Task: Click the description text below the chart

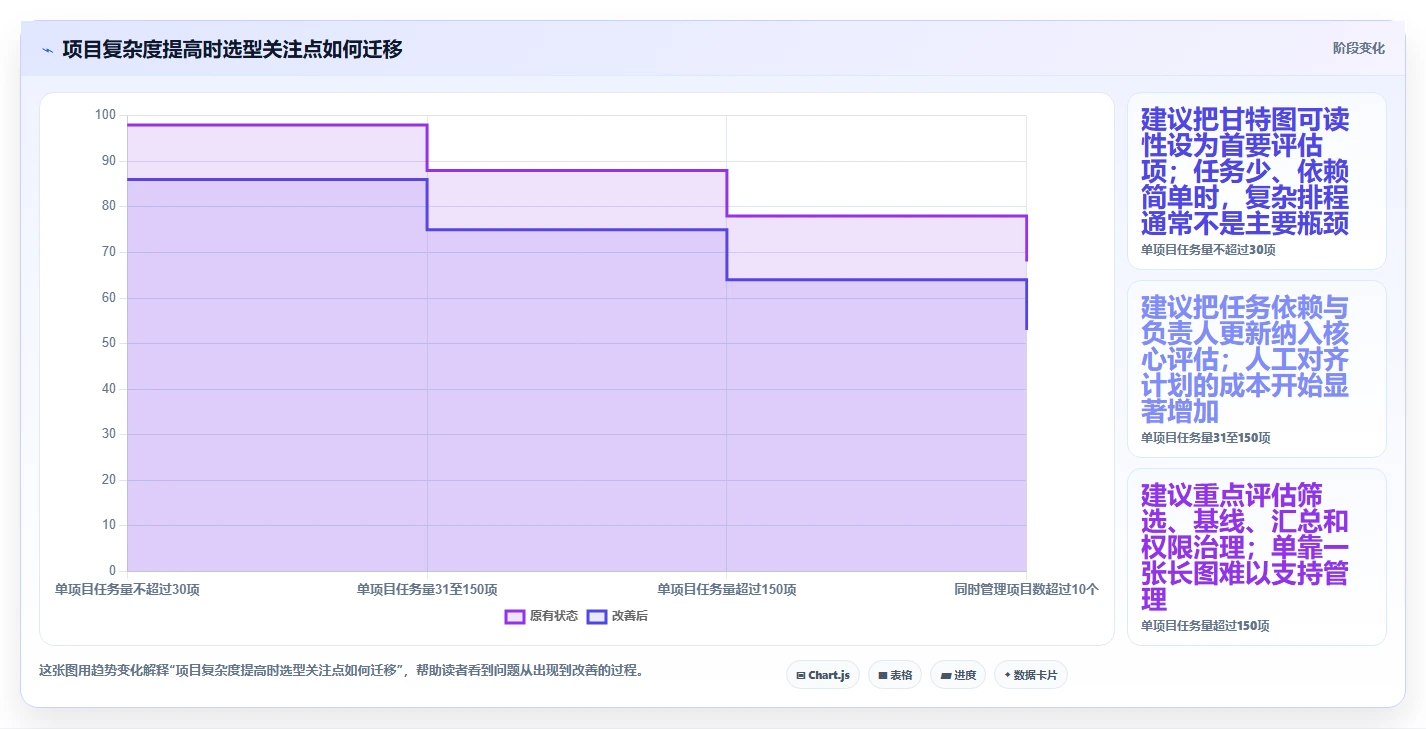Action: coord(341,670)
